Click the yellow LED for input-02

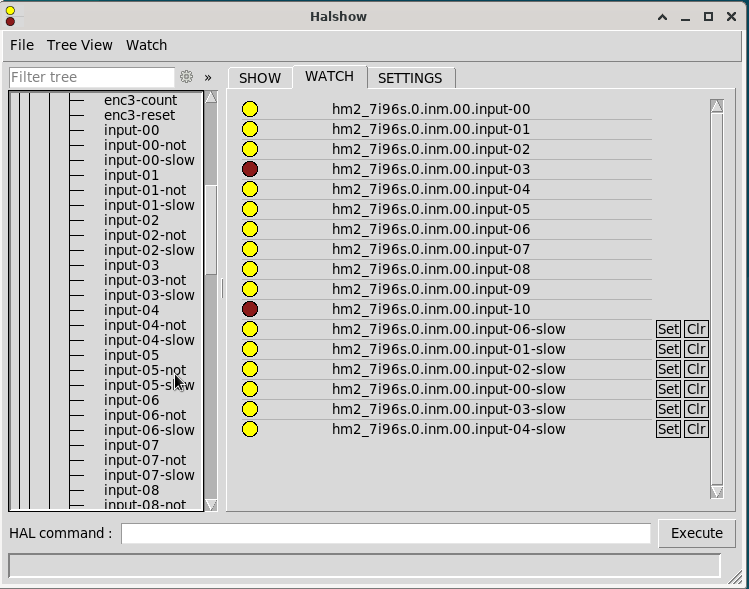tap(250, 149)
